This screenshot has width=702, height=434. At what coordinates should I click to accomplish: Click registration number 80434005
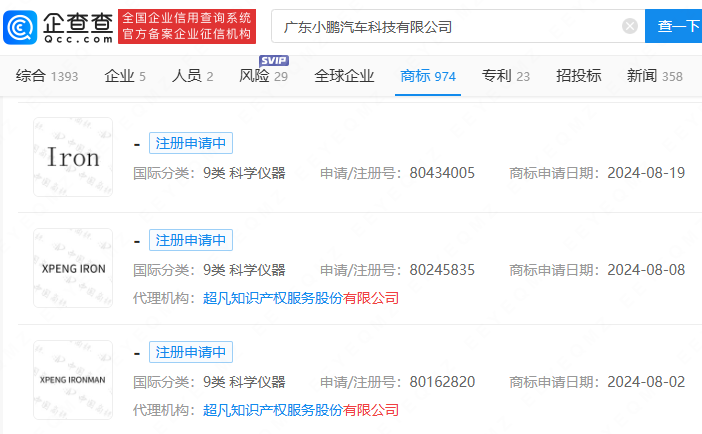point(442,173)
